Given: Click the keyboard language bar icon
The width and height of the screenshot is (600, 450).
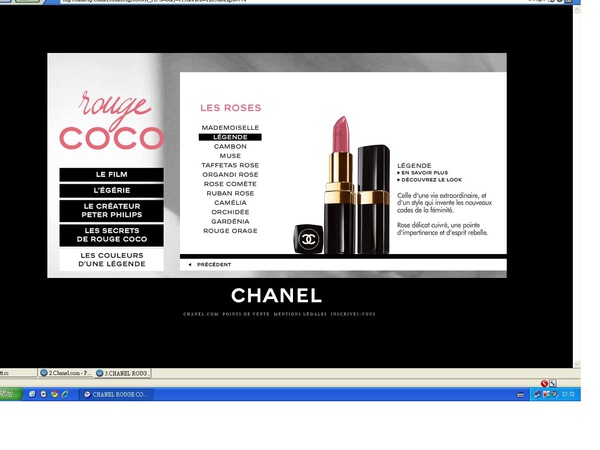Looking at the screenshot, I should [520, 395].
